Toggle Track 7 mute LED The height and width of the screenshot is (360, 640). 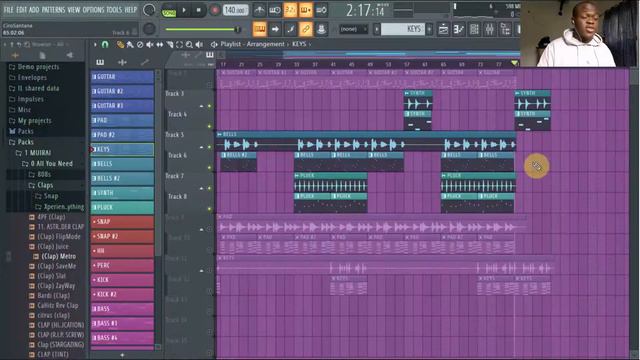coord(209,188)
